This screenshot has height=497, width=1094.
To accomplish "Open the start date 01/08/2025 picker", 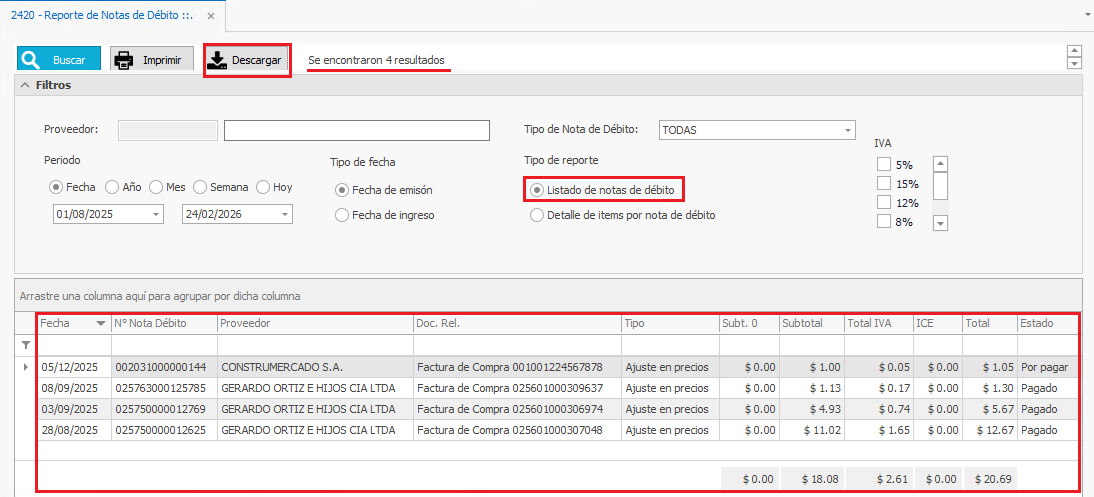I will click(x=156, y=214).
